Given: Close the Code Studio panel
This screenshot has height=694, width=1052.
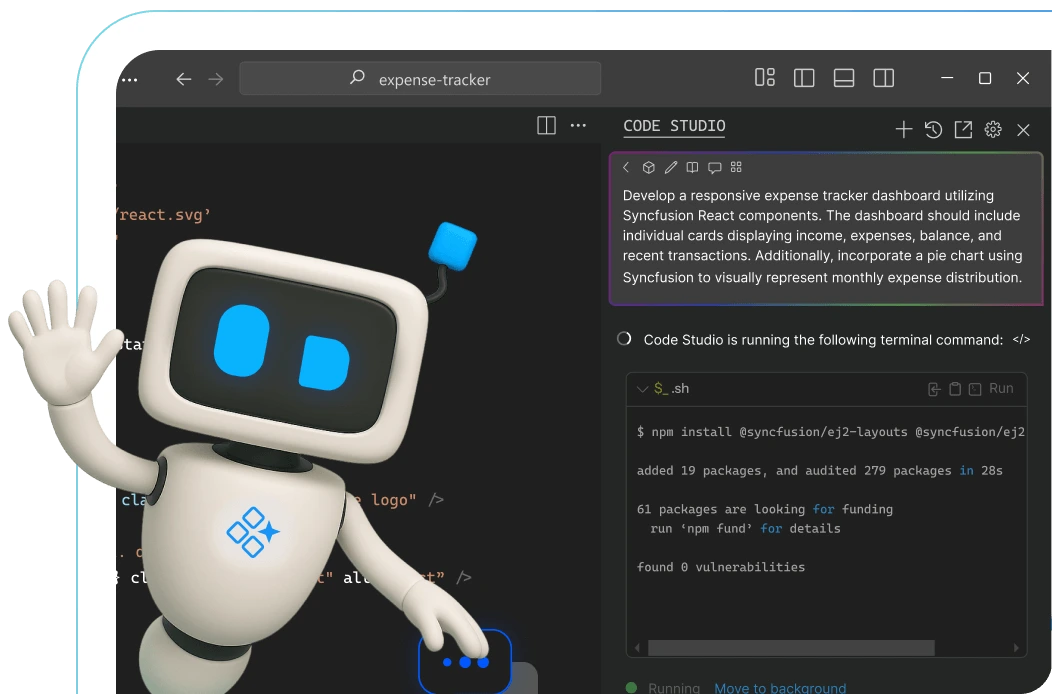Looking at the screenshot, I should 1023,130.
